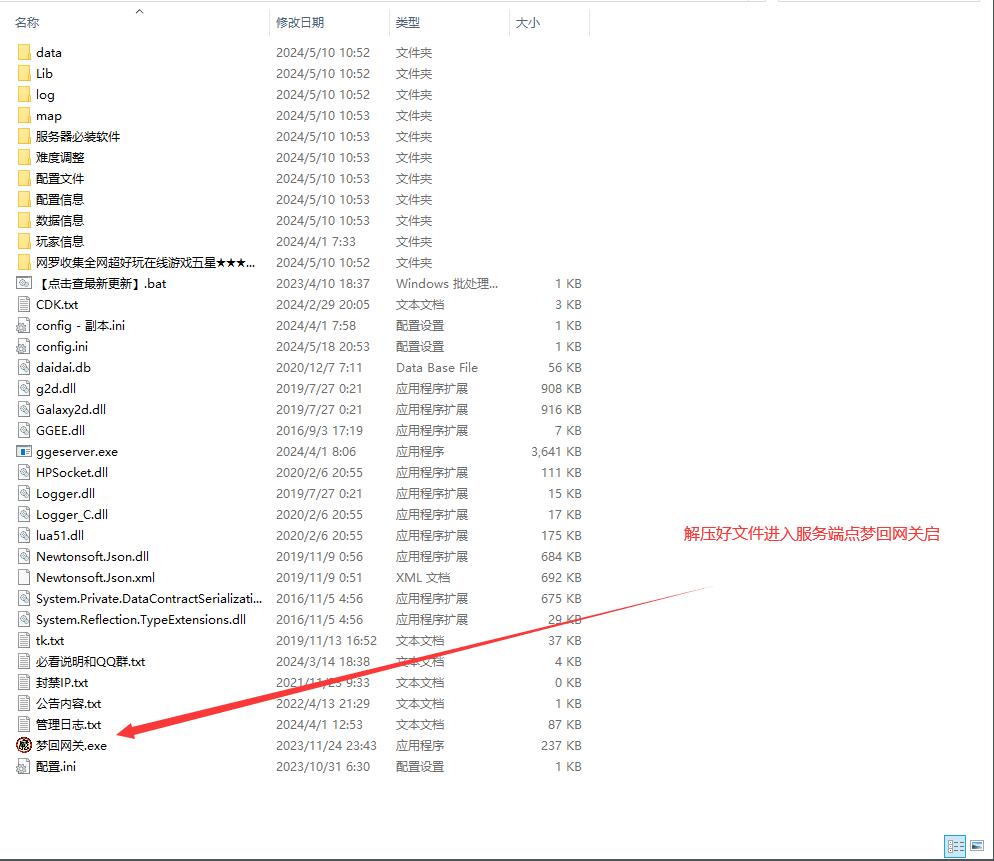The width and height of the screenshot is (994, 861).
Task: Sort files by 类型 column header
Action: (x=408, y=22)
